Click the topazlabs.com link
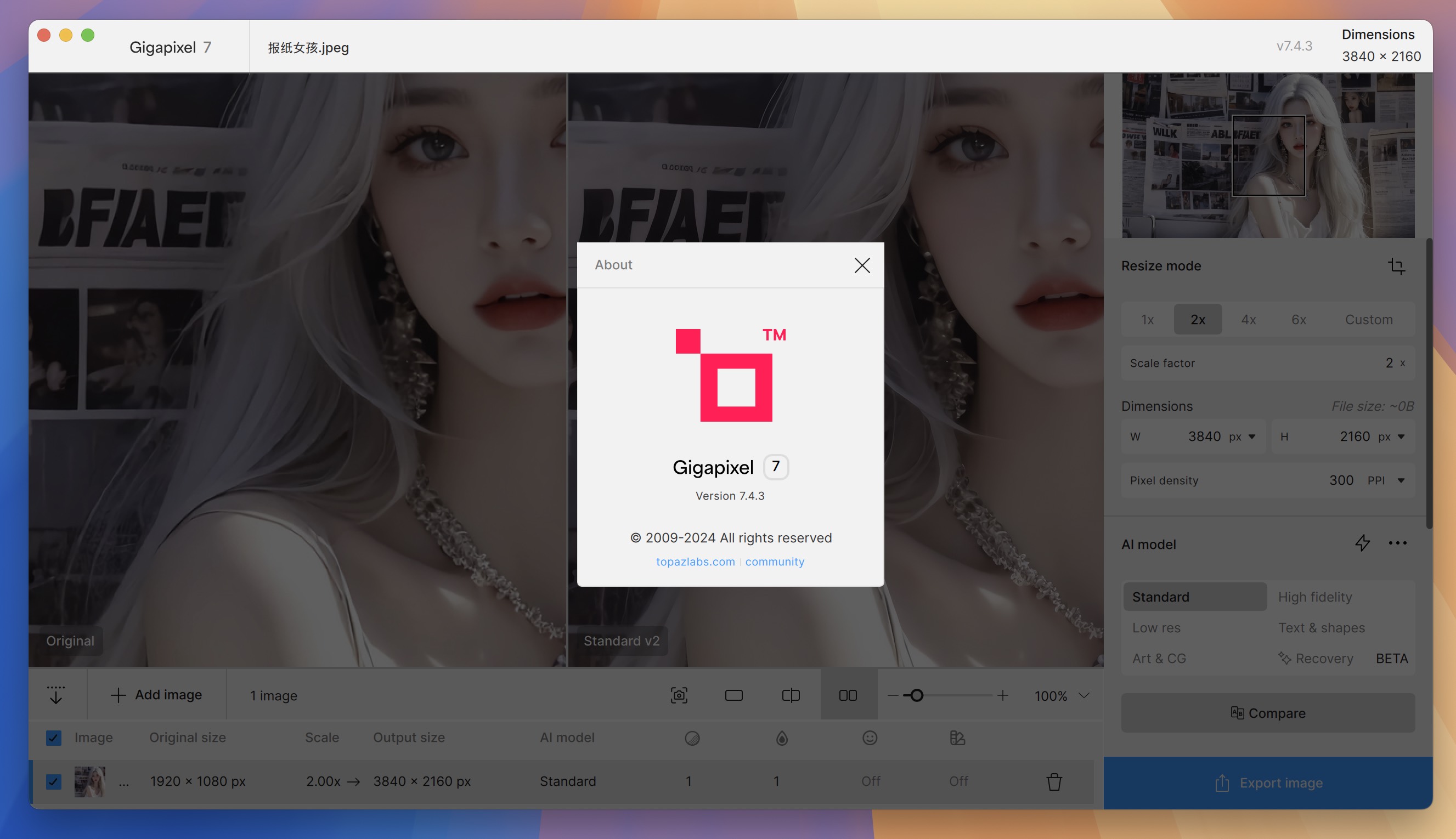The height and width of the screenshot is (839, 1456). (x=695, y=561)
